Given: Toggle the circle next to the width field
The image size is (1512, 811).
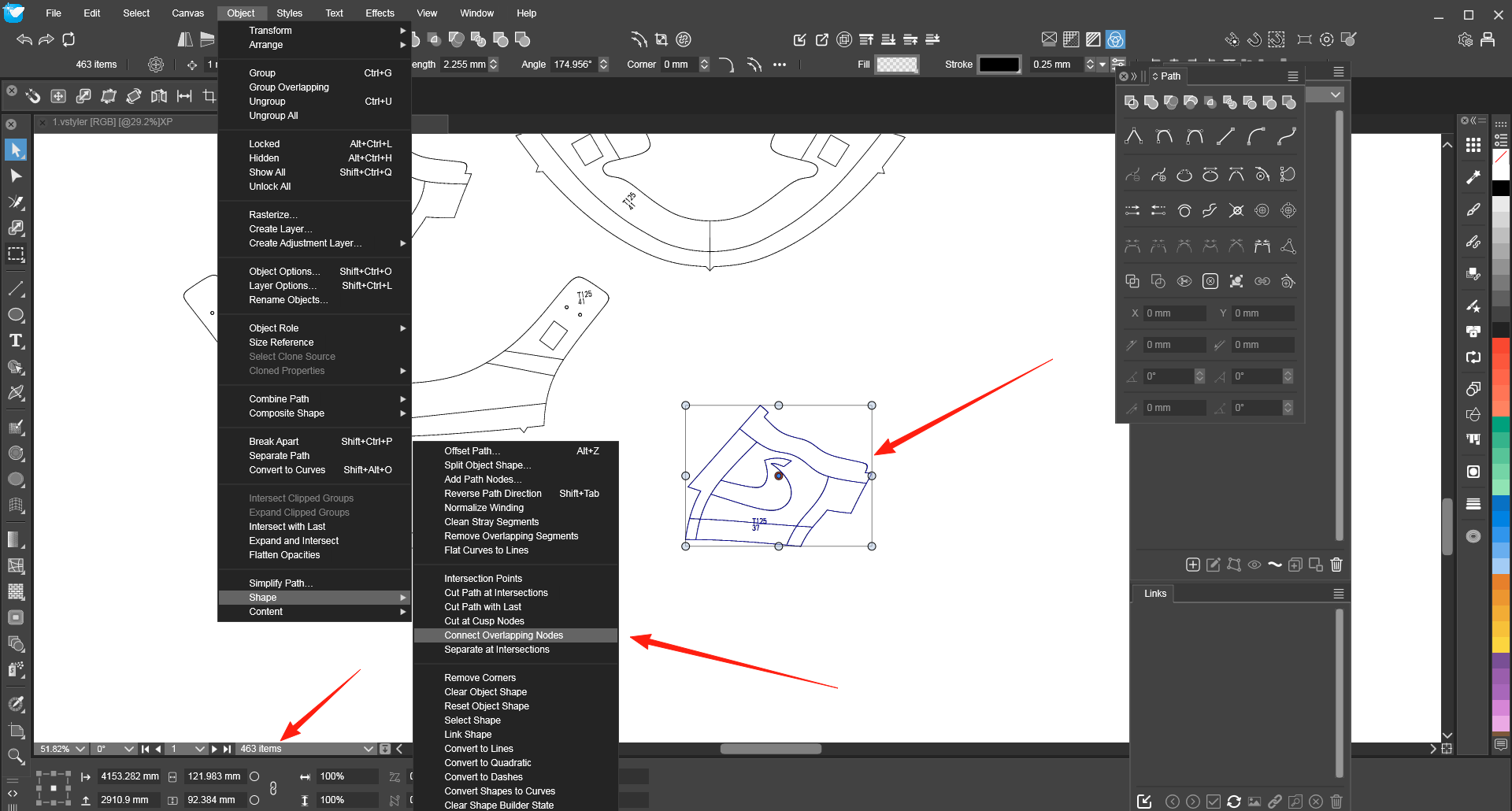Looking at the screenshot, I should (254, 776).
